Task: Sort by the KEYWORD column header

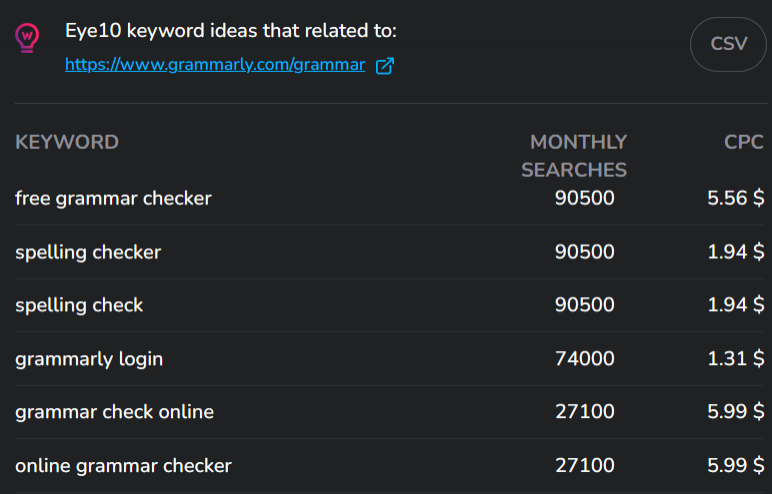Action: (67, 142)
